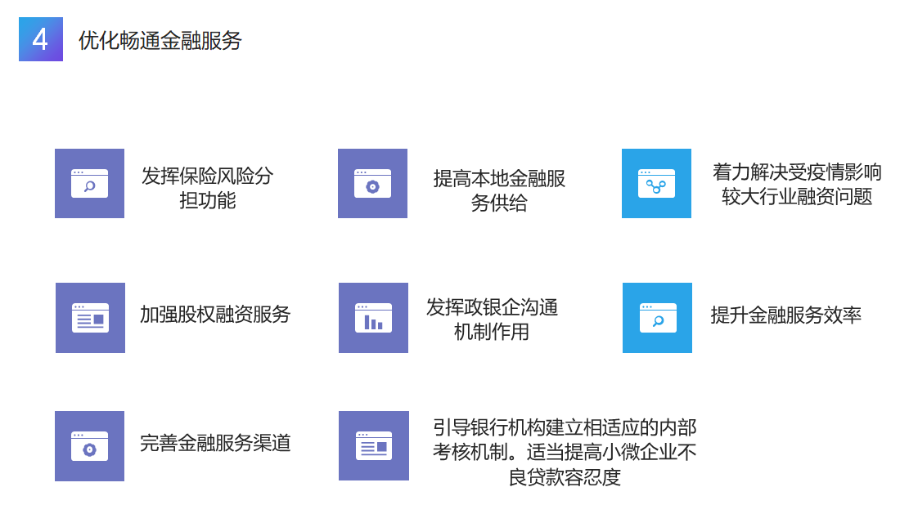The height and width of the screenshot is (505, 900).
Task: Select the article layout icon beside 加强股权融资服务
Action: [90, 317]
